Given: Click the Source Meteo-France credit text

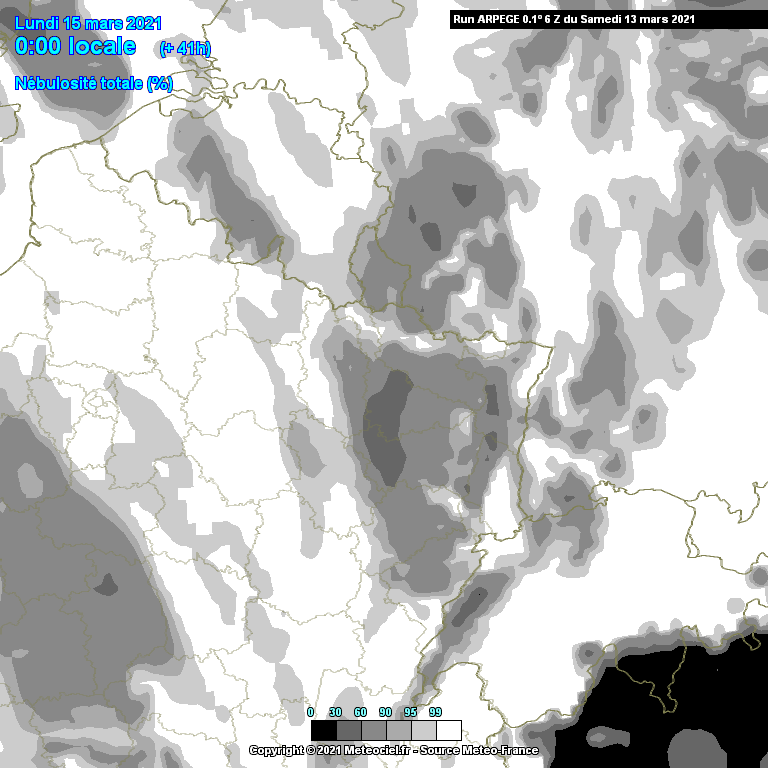Looking at the screenshot, I should (481, 750).
